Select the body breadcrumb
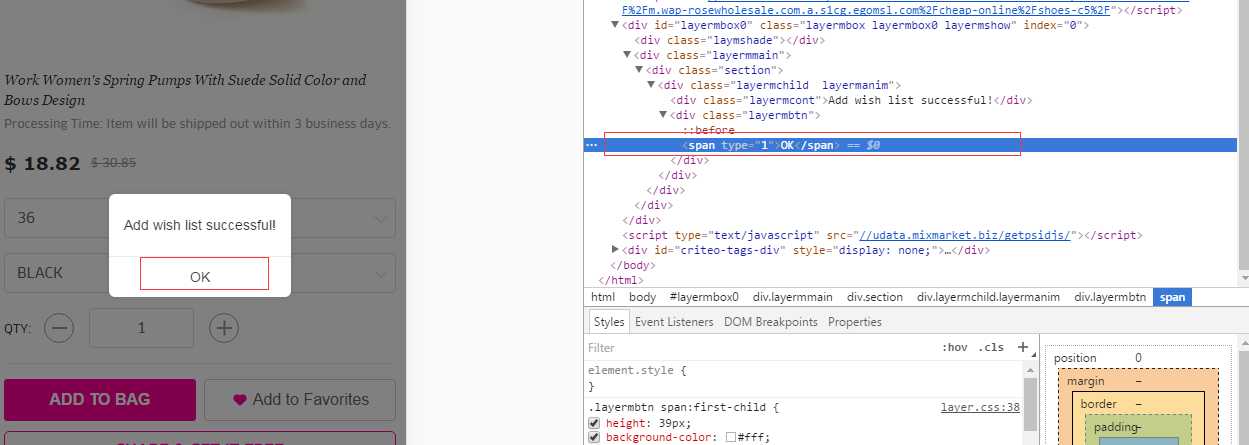 pyautogui.click(x=643, y=297)
